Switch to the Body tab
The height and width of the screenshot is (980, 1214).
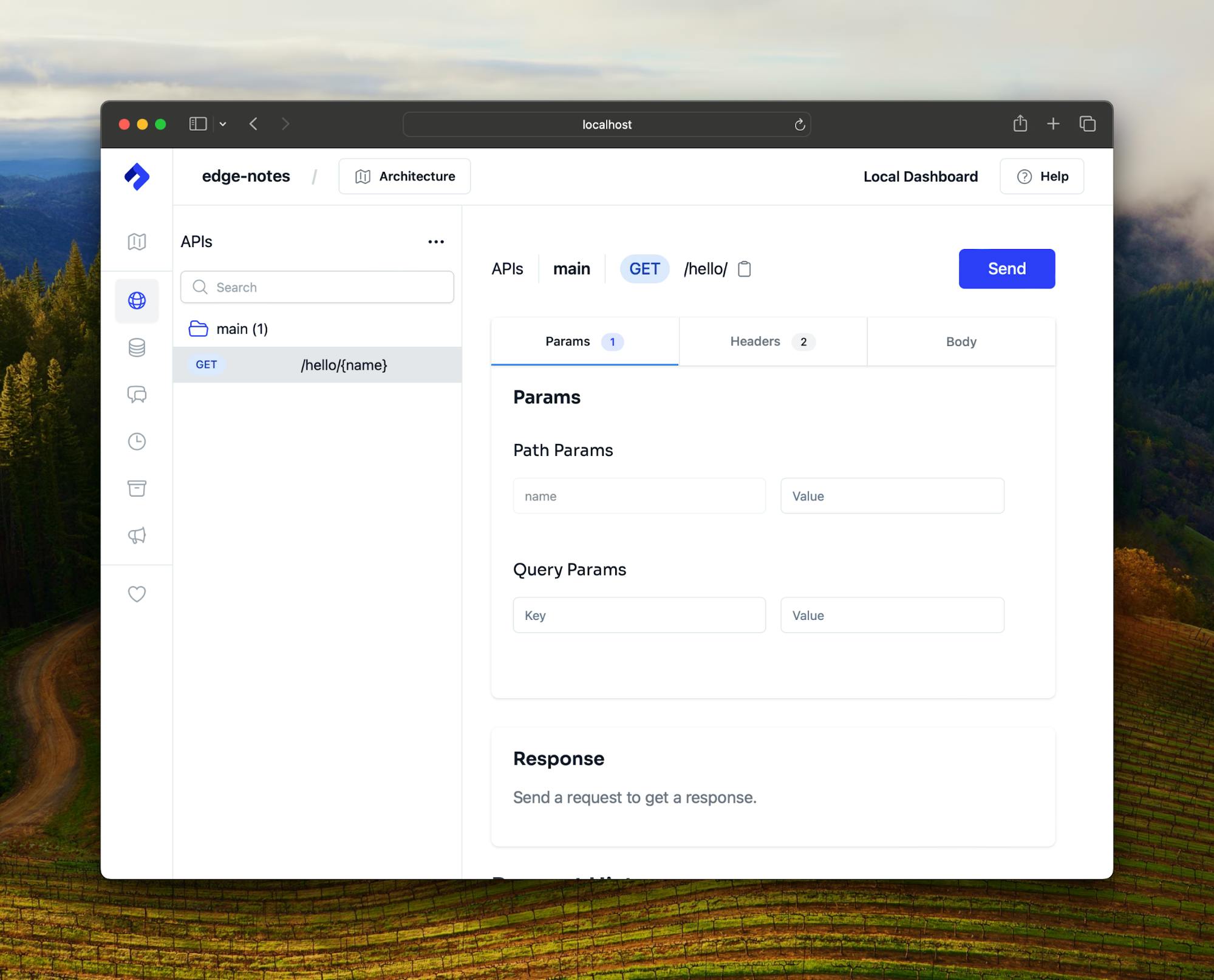[961, 342]
